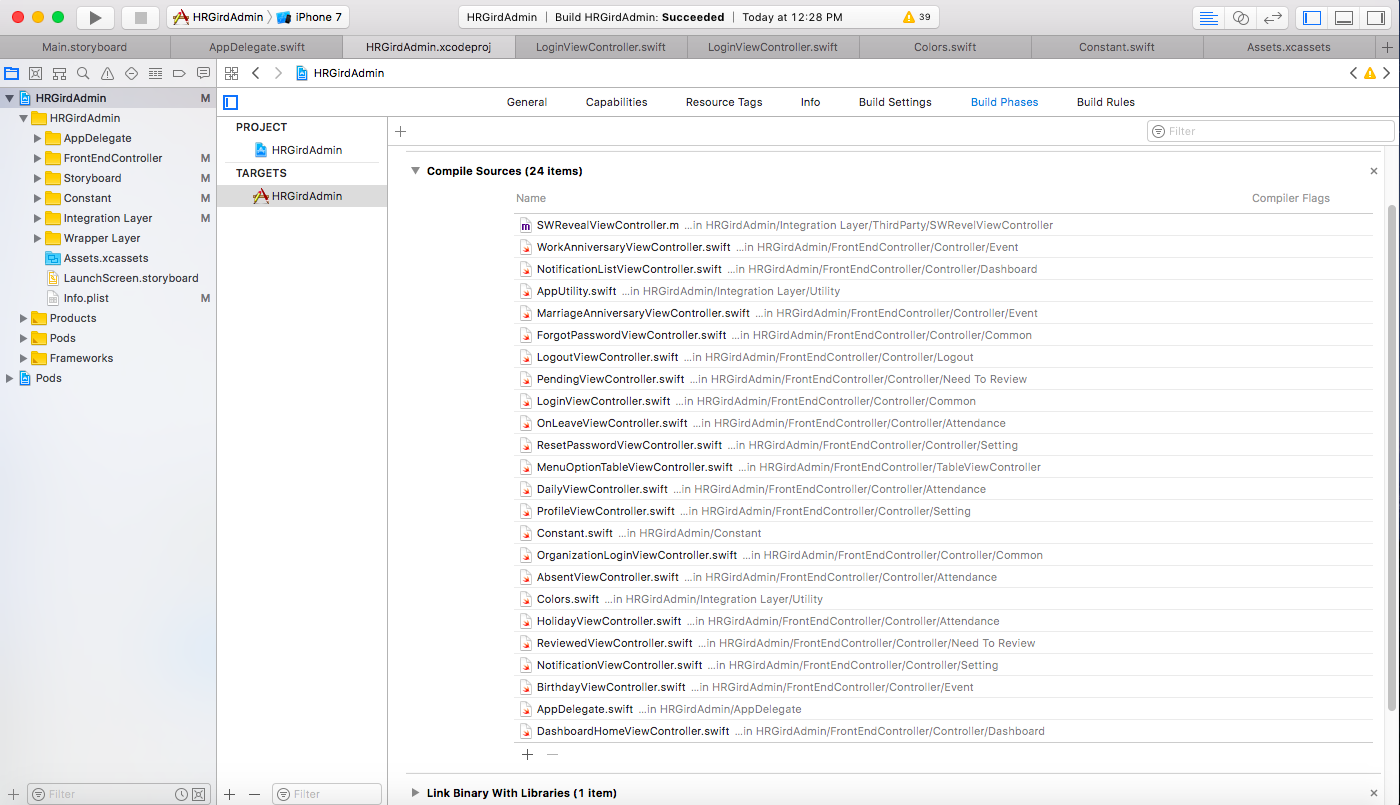
Task: Open the Test navigator
Action: (131, 73)
